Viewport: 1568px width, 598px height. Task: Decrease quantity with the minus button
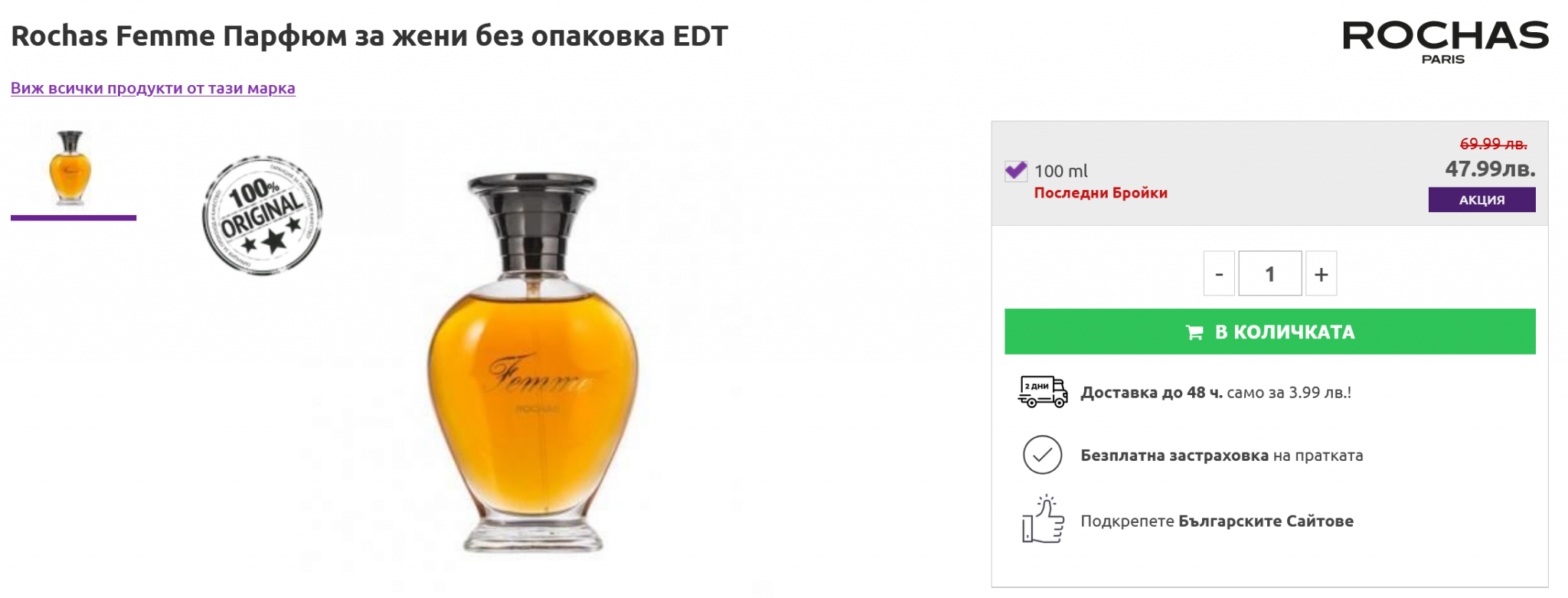[x=1219, y=273]
